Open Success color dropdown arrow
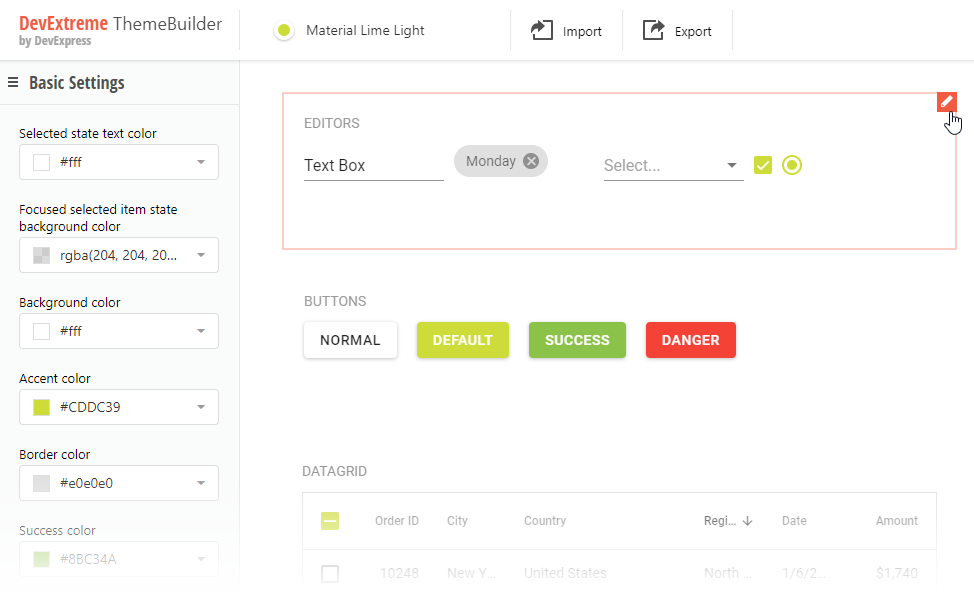 [x=201, y=559]
